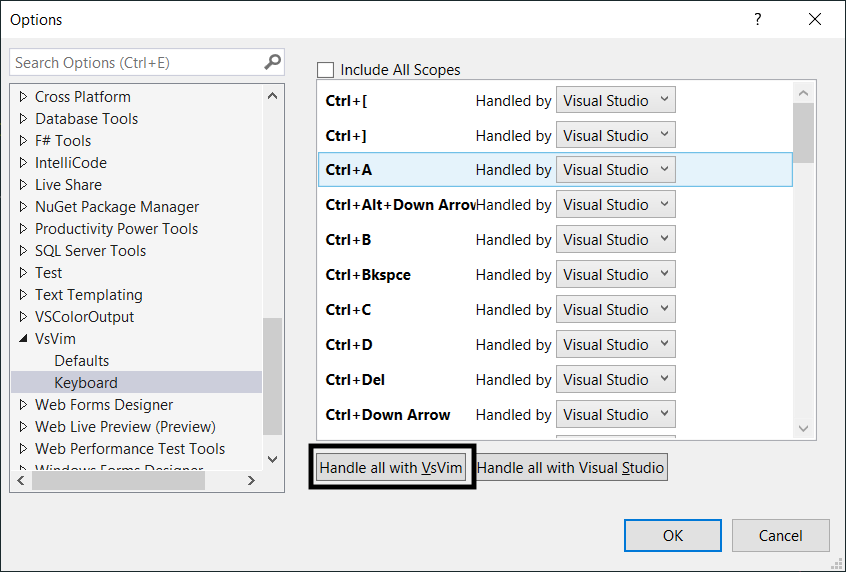This screenshot has width=846, height=572.
Task: Select the Ctrl+[ key binding text
Action: (x=346, y=100)
